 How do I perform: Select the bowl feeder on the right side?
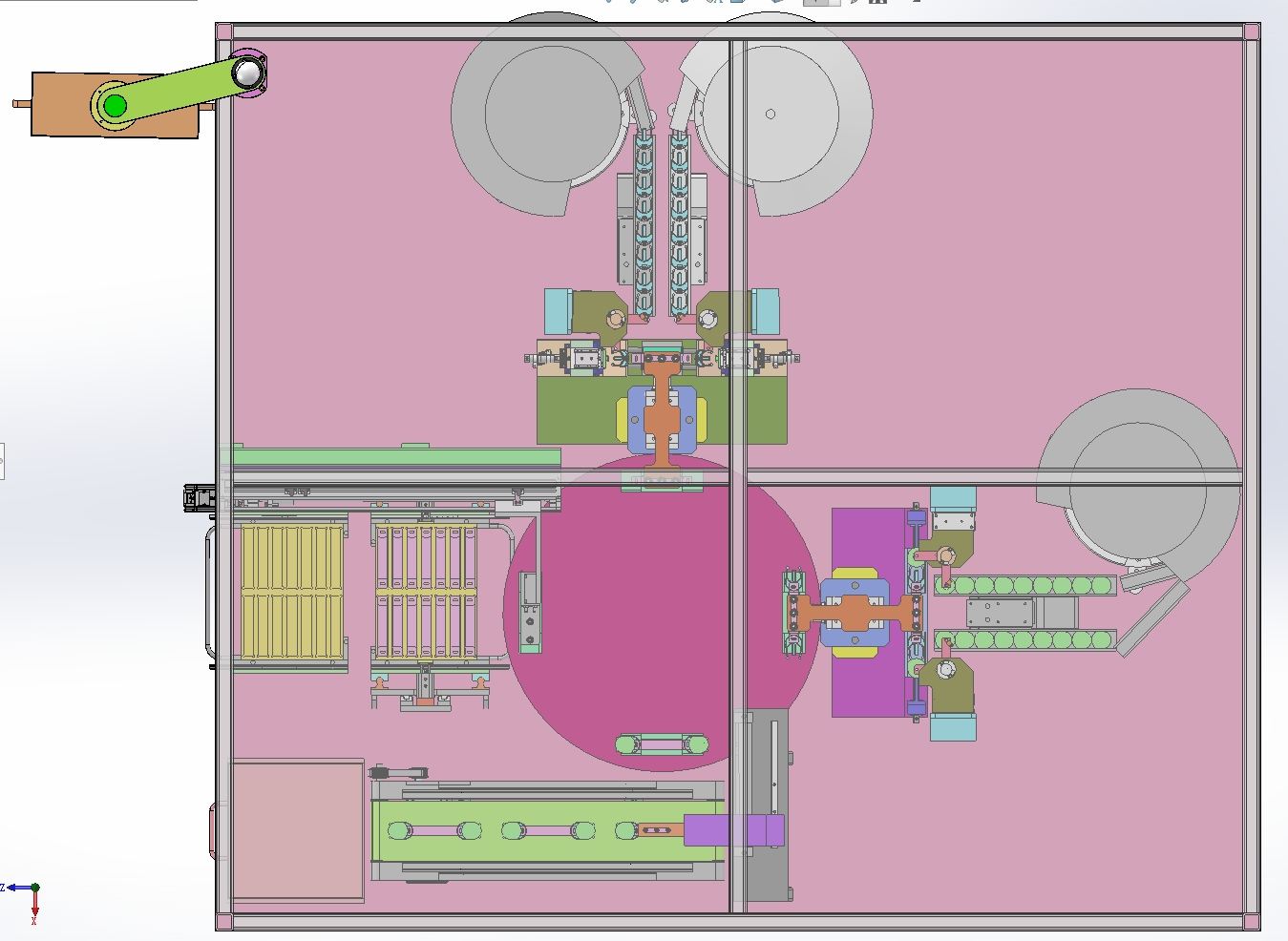click(1138, 487)
